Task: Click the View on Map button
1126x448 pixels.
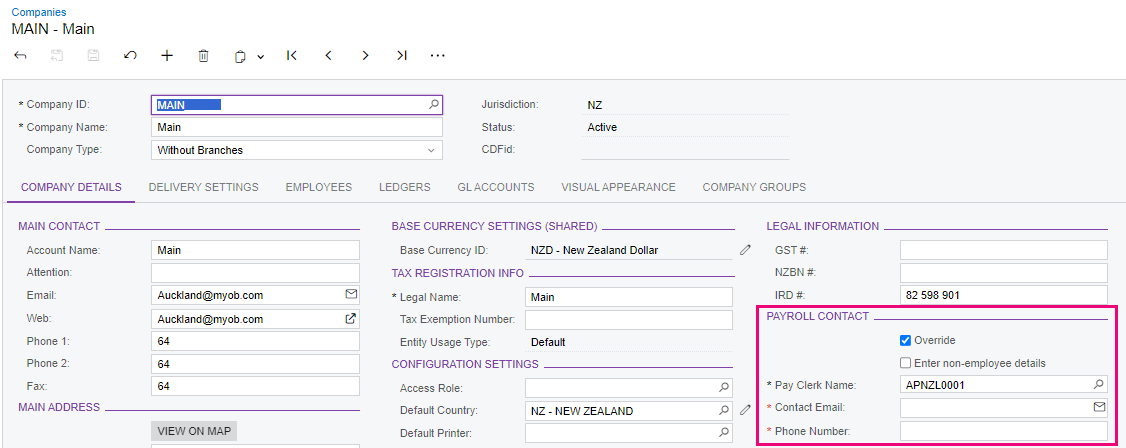Action: pos(194,431)
